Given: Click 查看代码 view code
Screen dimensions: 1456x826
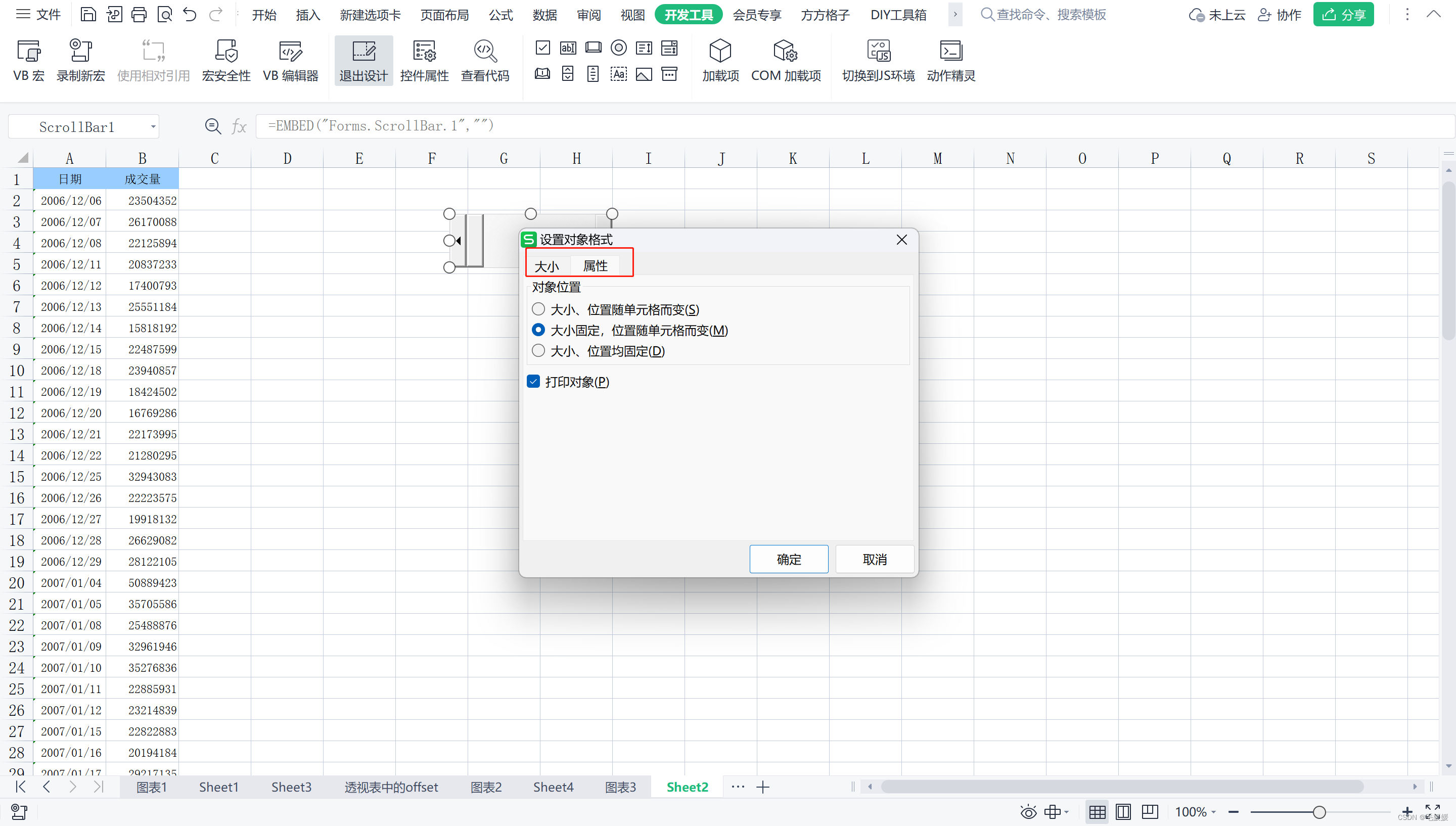Looking at the screenshot, I should (485, 61).
